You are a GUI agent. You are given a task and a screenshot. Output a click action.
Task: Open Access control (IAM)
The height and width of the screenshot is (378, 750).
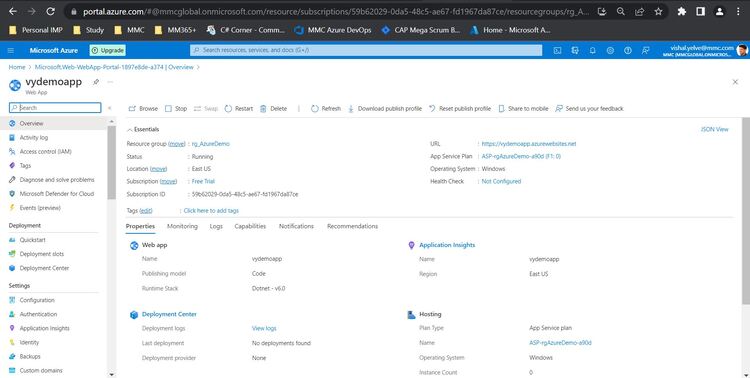[45, 151]
